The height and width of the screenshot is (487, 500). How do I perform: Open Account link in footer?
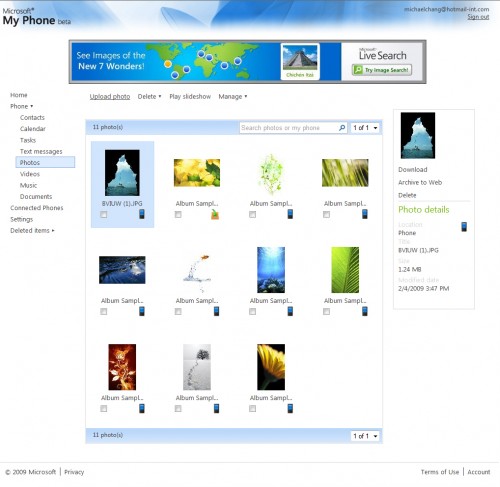tap(479, 472)
